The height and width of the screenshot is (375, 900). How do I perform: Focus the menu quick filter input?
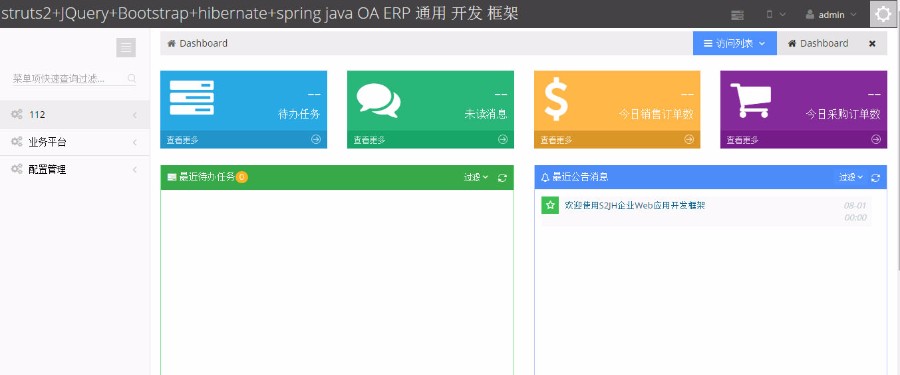(73, 79)
